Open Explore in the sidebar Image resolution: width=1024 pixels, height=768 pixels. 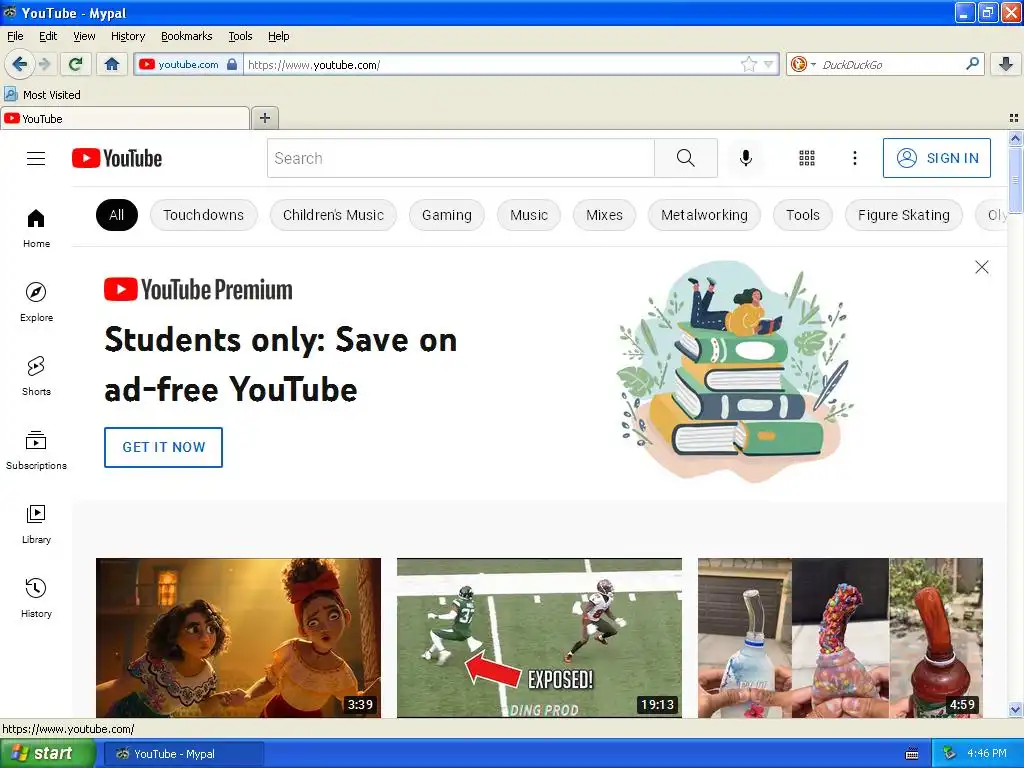point(36,302)
